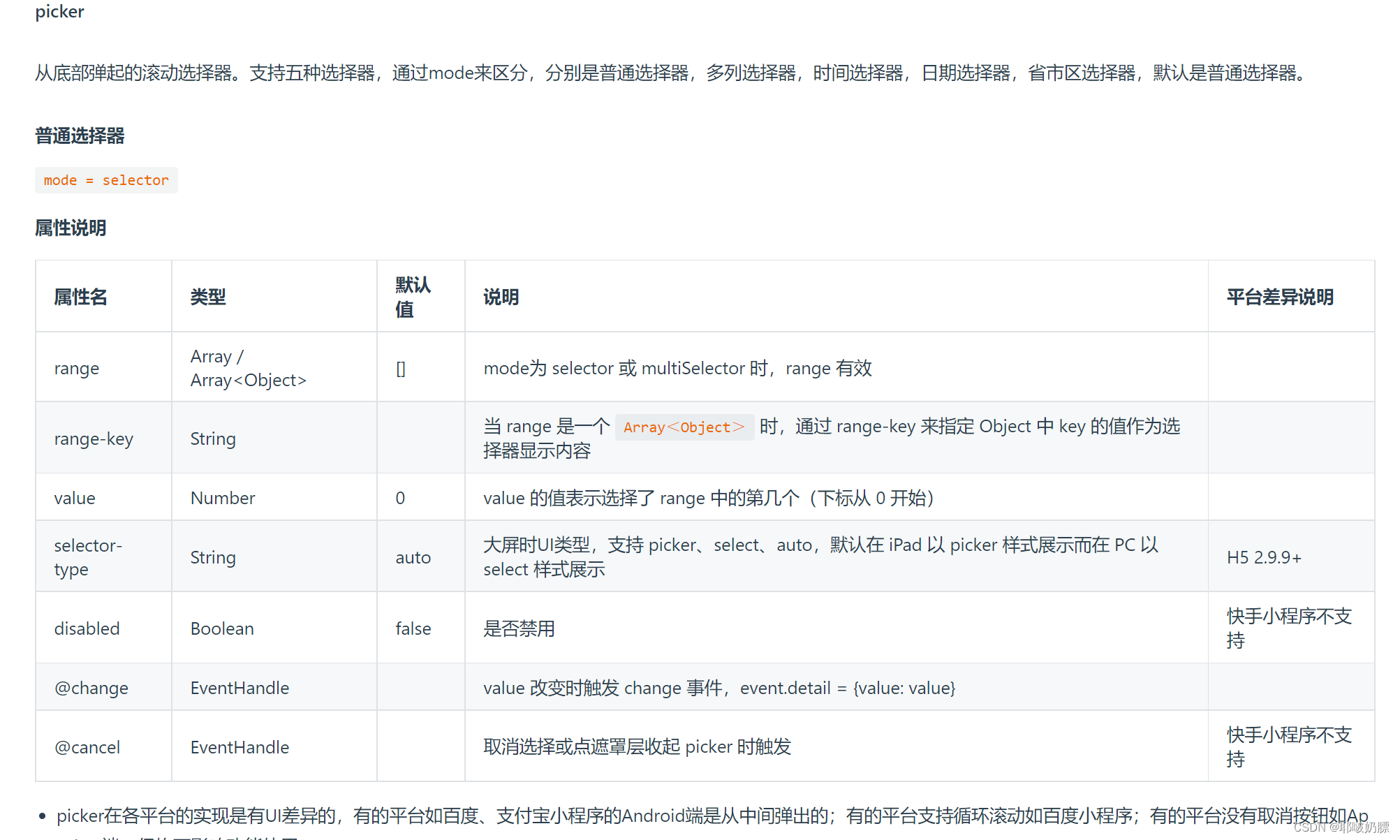Viewport: 1400px width, 840px height.
Task: Click the 平台差异说明 column header
Action: click(x=1279, y=297)
